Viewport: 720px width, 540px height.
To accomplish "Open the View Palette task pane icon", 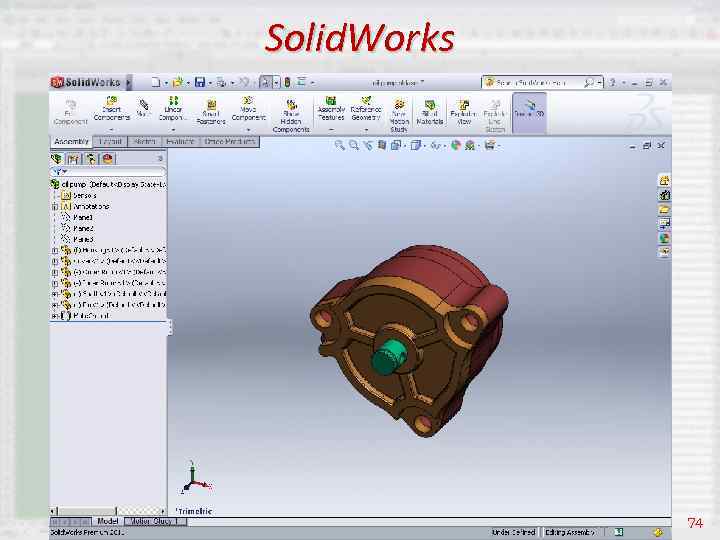I will pos(664,224).
